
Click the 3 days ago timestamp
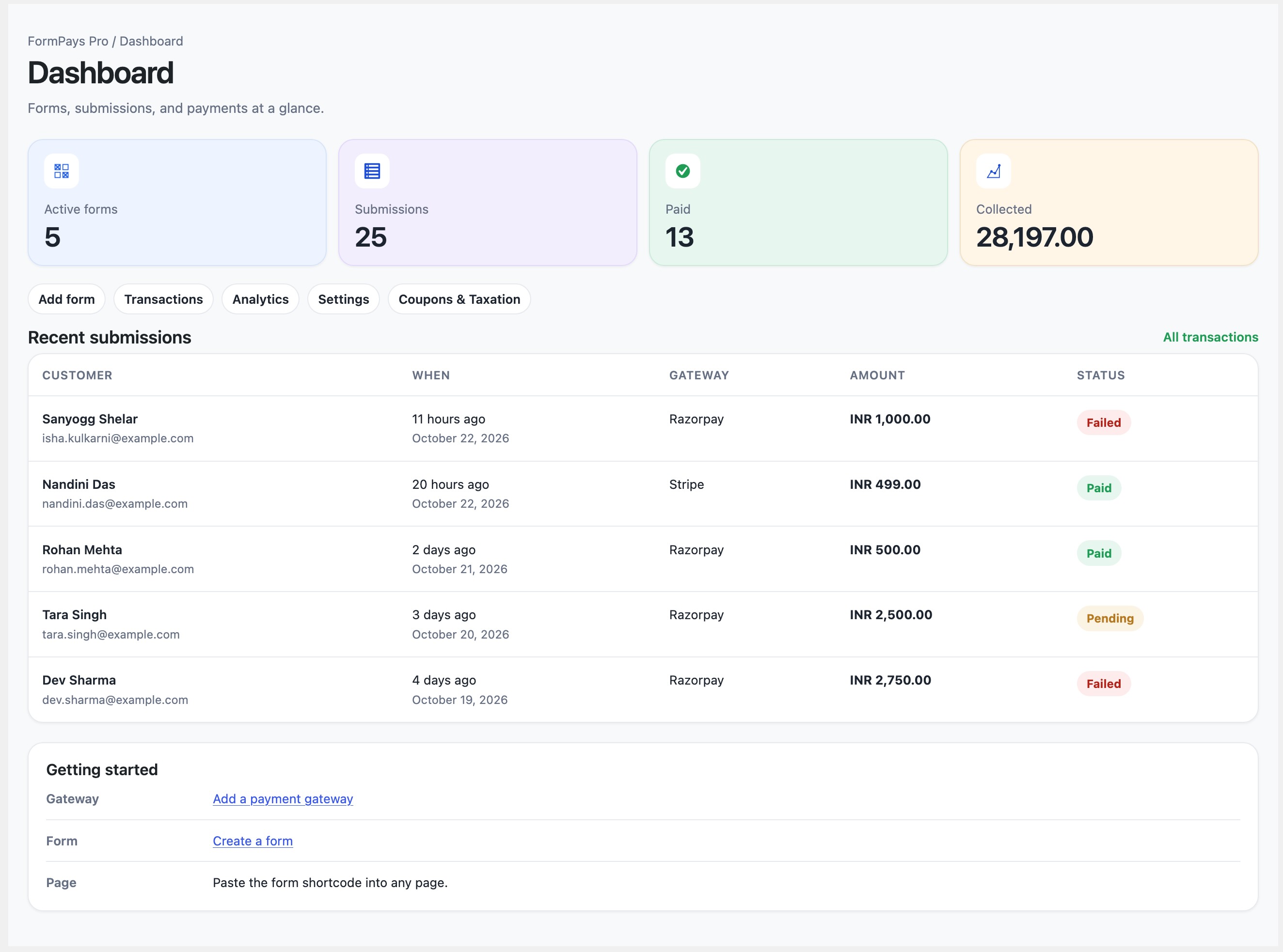(x=444, y=615)
